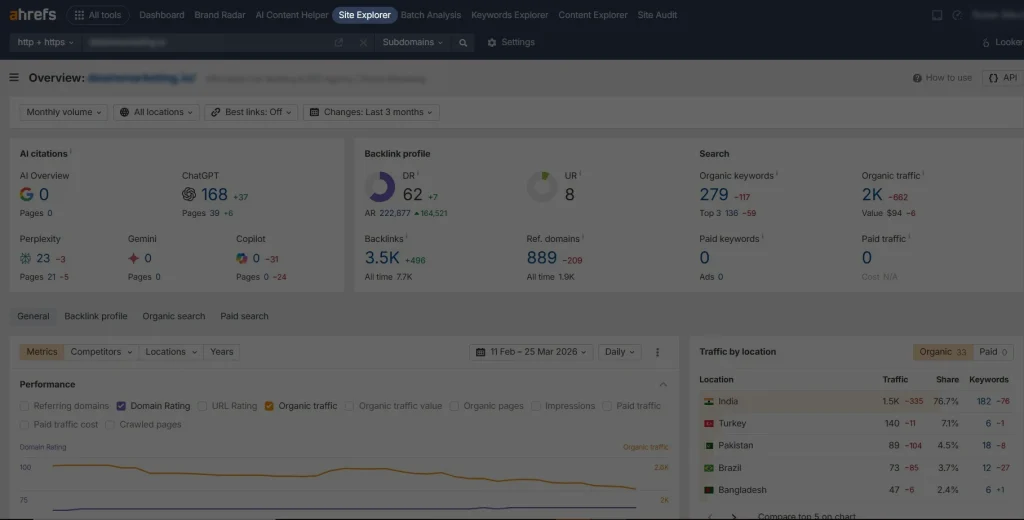Open Keywords Explorer

[x=509, y=15]
